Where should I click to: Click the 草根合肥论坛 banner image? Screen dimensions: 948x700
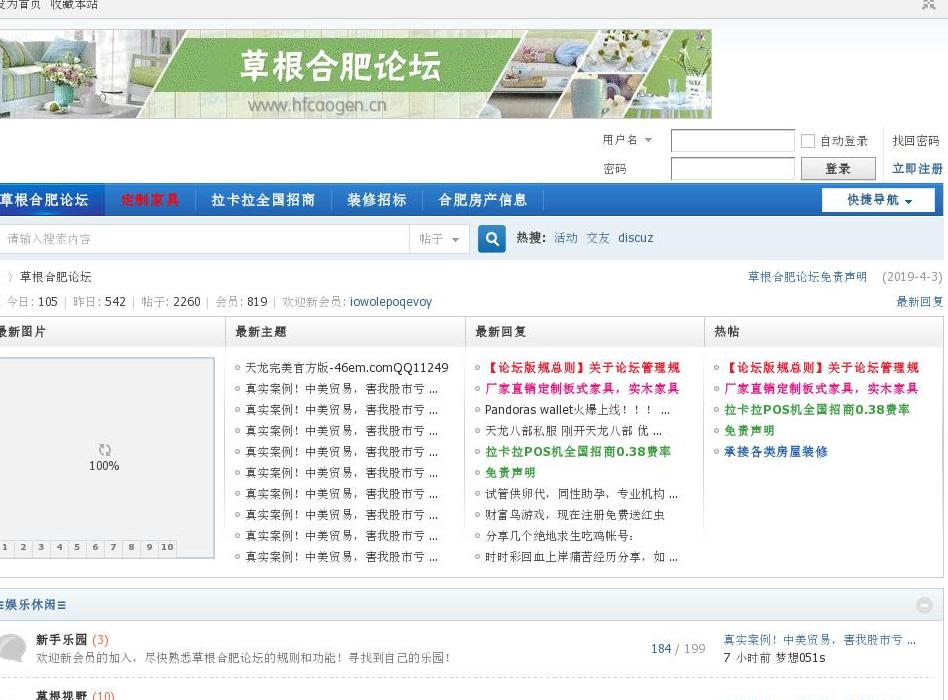point(356,74)
